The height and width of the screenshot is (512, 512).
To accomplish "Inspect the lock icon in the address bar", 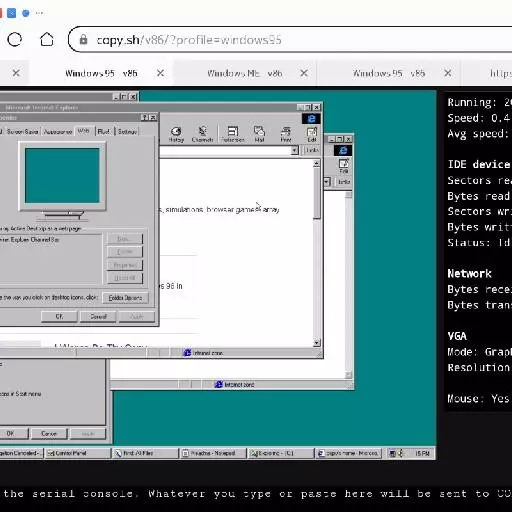I will [x=83, y=40].
